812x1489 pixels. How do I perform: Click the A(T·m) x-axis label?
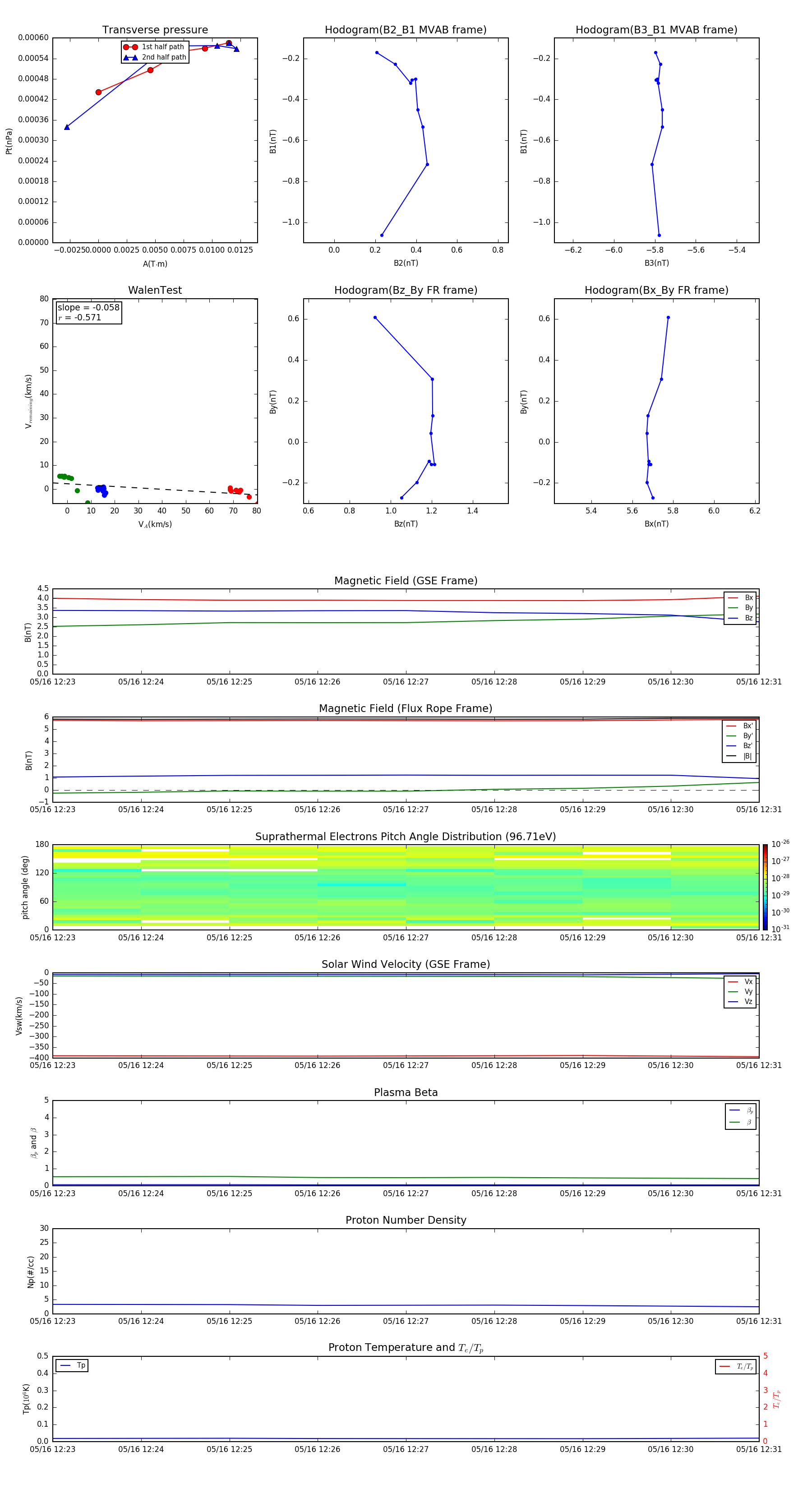pyautogui.click(x=155, y=264)
